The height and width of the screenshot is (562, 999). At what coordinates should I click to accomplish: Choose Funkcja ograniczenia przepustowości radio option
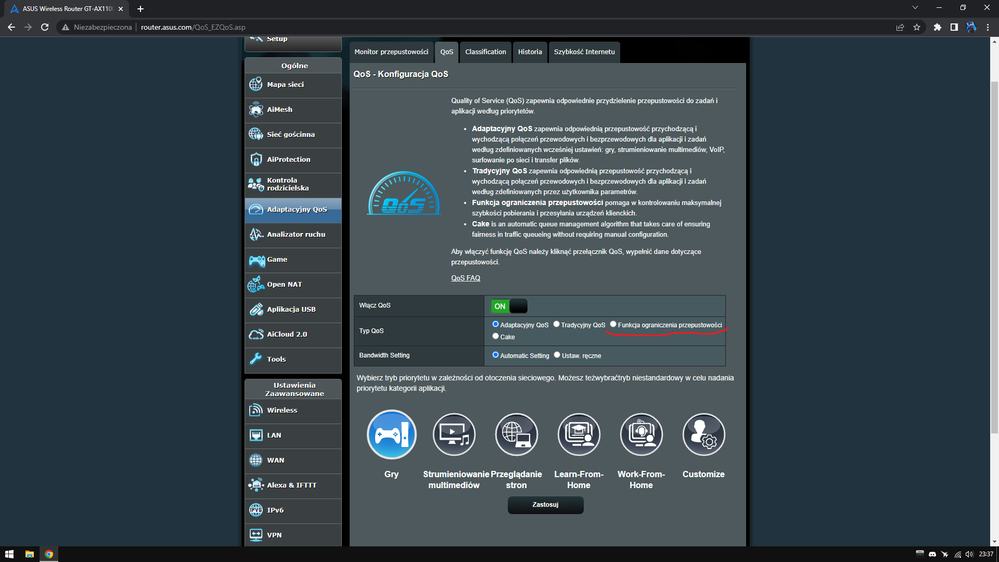point(614,325)
